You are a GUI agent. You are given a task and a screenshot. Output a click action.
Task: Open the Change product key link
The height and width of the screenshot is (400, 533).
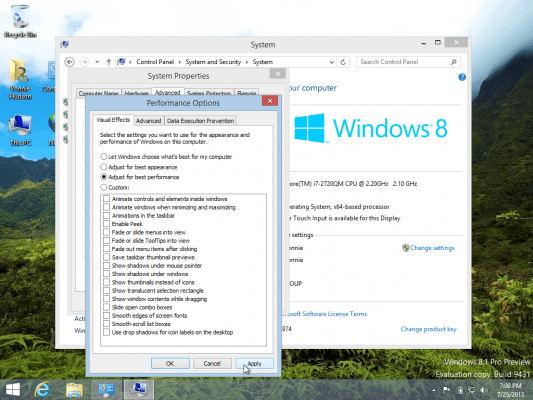click(x=428, y=329)
